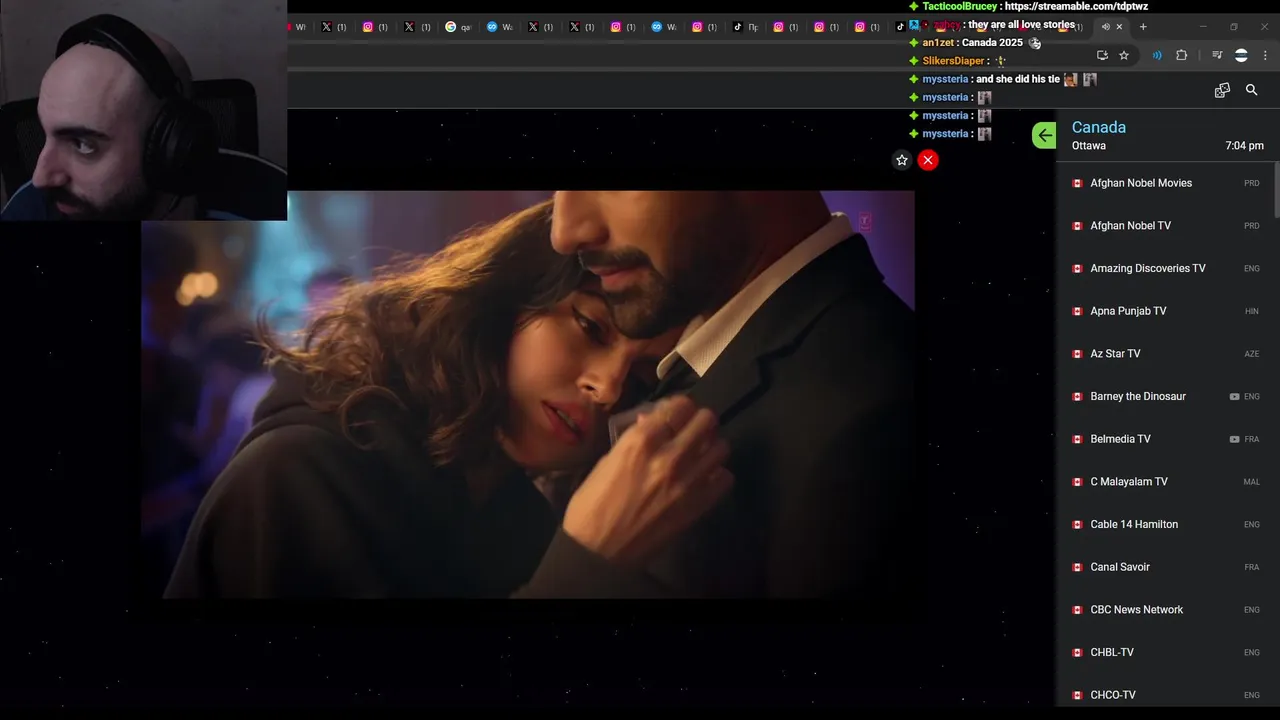Screen dimensions: 1280x720
Task: Switch to the Google 'qa' tab
Action: click(x=458, y=27)
